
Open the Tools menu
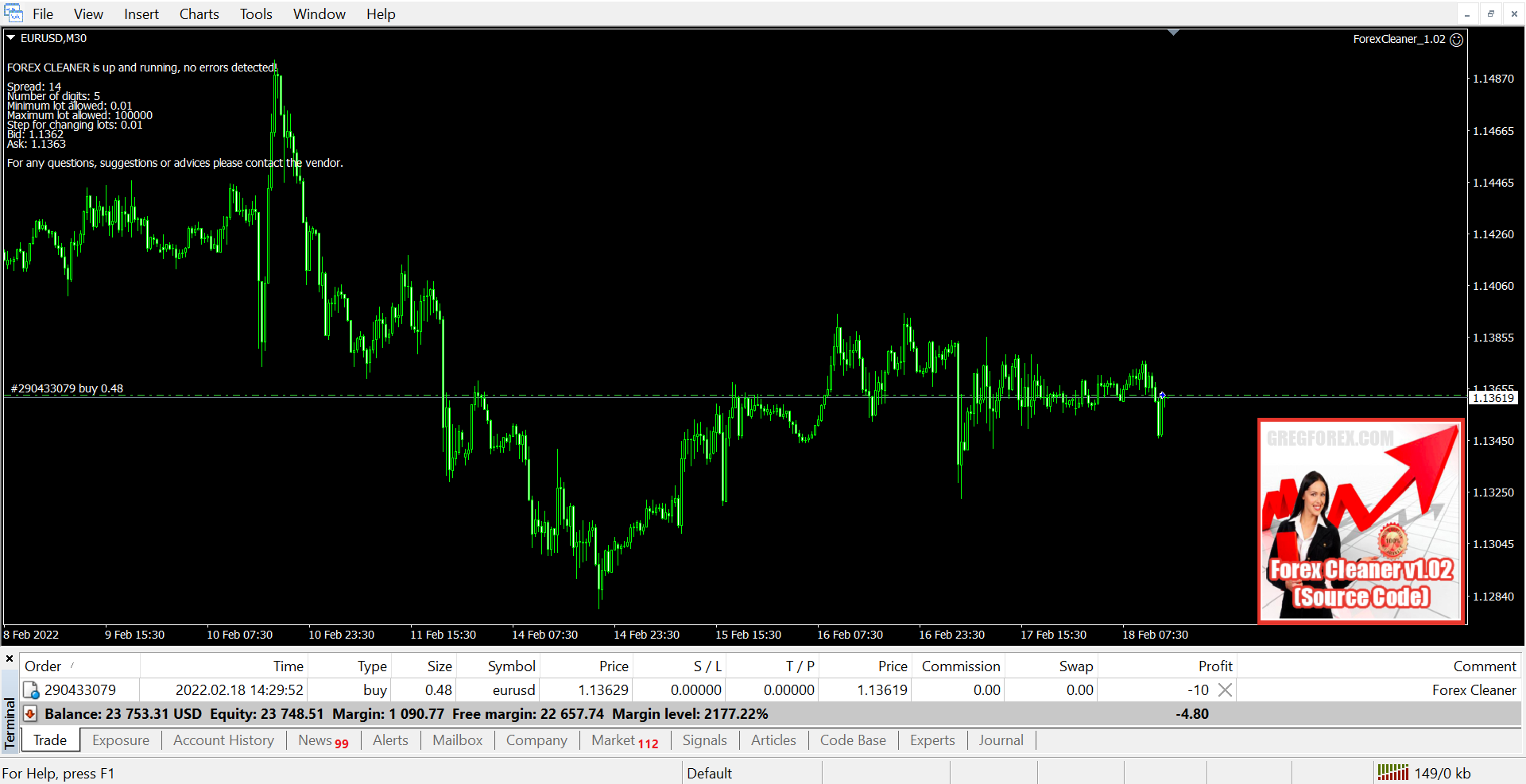pyautogui.click(x=256, y=14)
